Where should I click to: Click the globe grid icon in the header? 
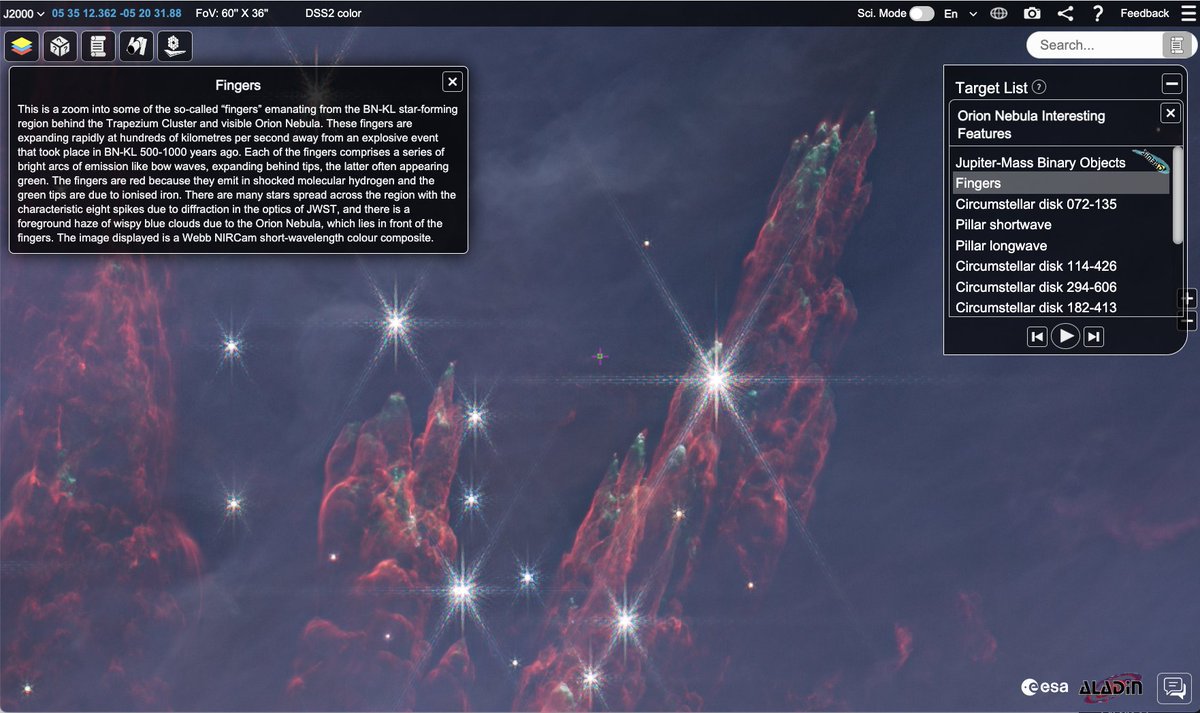tap(998, 13)
